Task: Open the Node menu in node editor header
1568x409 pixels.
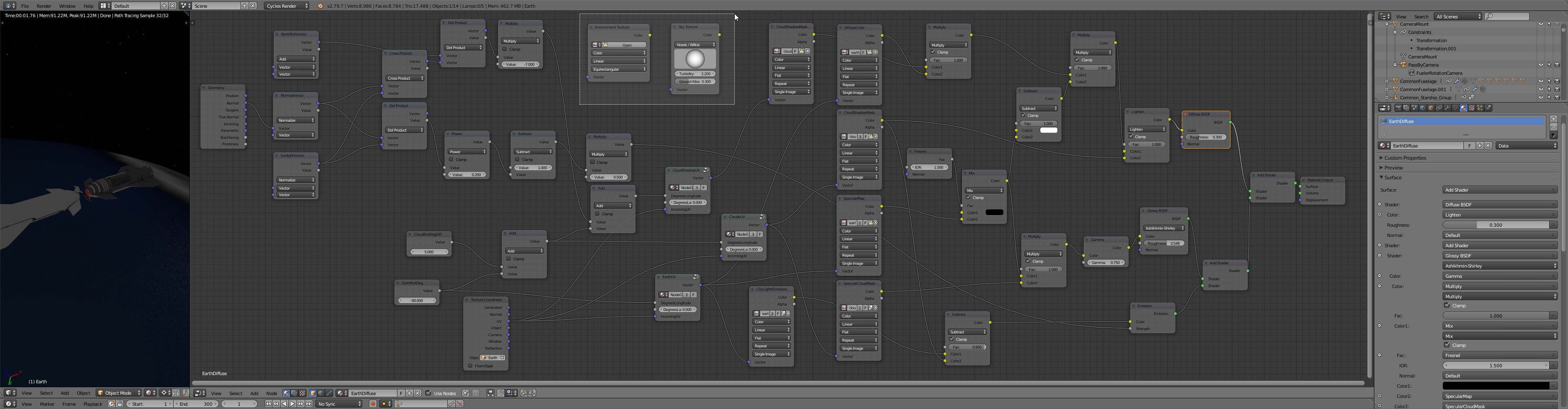Action: coord(272,393)
